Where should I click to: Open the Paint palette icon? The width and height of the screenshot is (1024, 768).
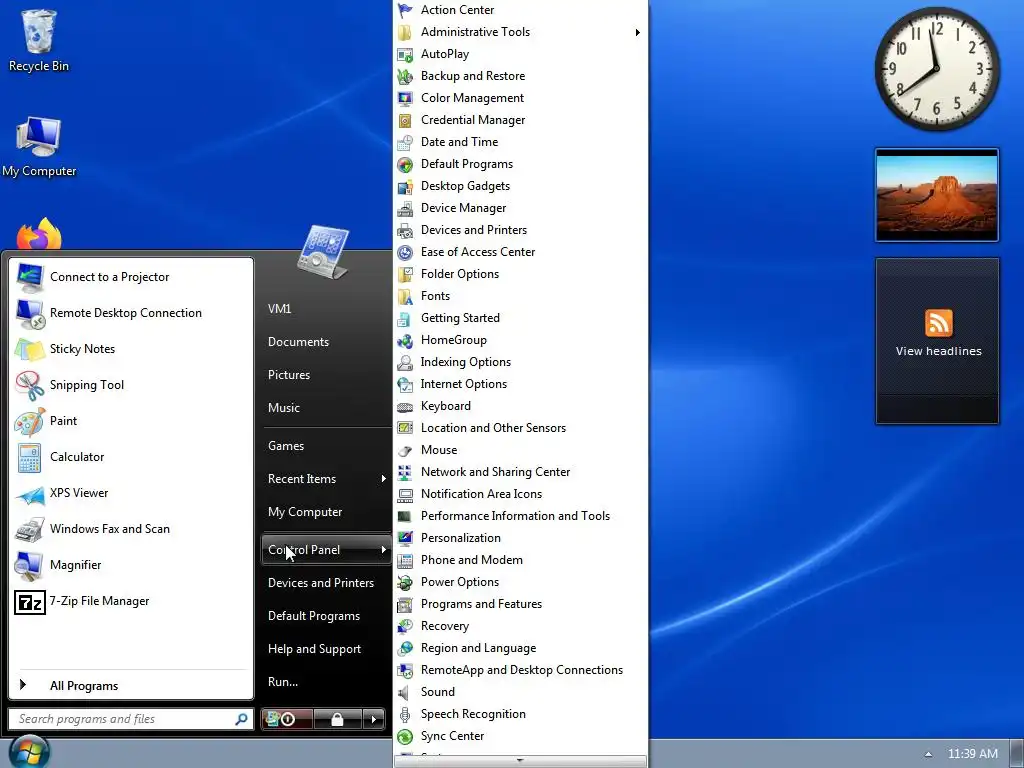(x=29, y=421)
